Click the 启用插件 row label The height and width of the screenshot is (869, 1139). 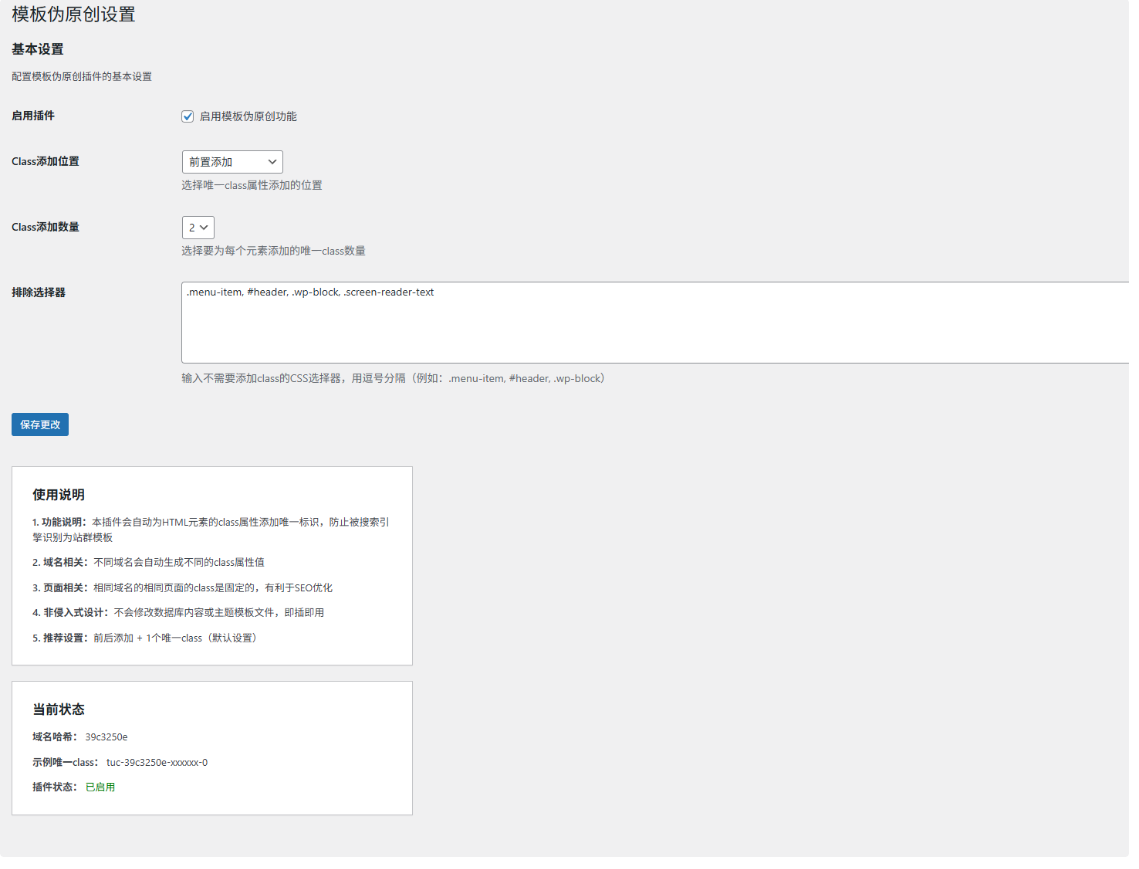33,116
